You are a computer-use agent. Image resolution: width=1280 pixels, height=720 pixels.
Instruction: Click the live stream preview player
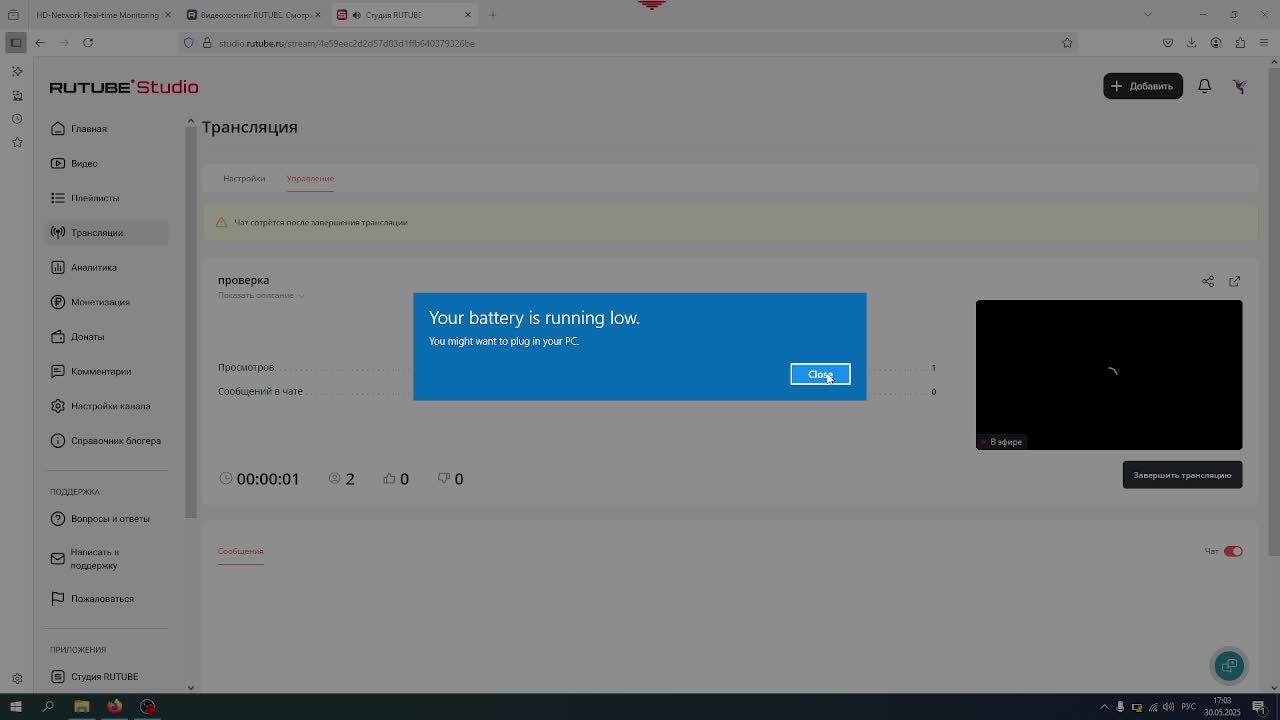(x=1109, y=375)
